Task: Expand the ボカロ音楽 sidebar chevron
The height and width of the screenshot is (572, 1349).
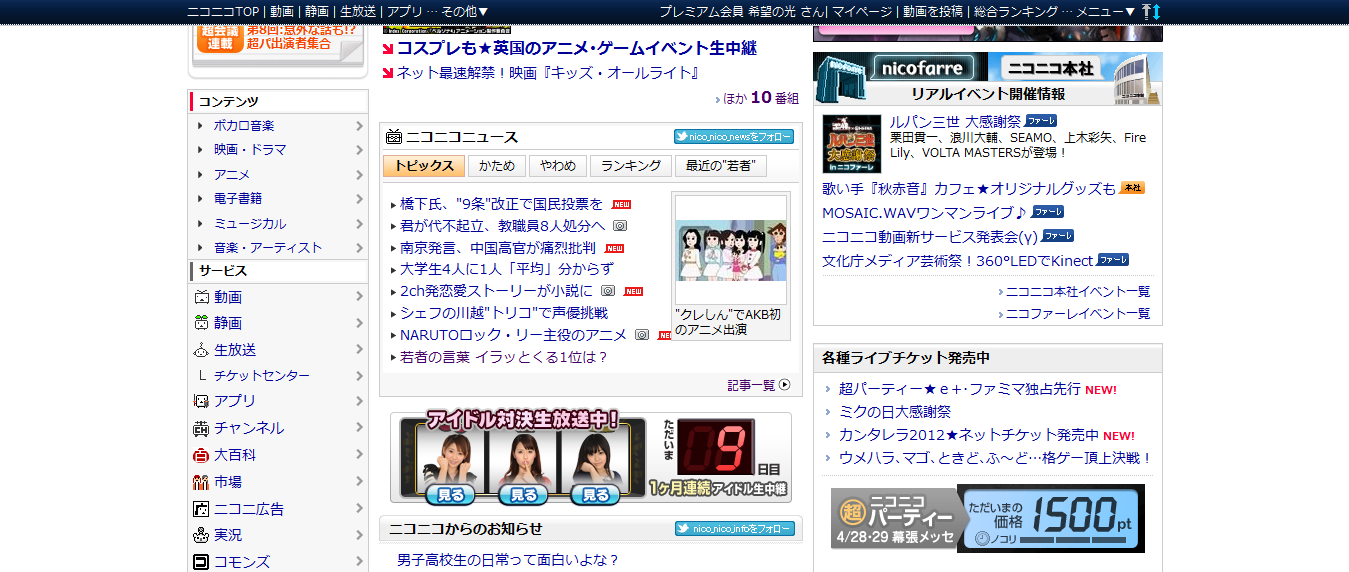Action: (360, 125)
